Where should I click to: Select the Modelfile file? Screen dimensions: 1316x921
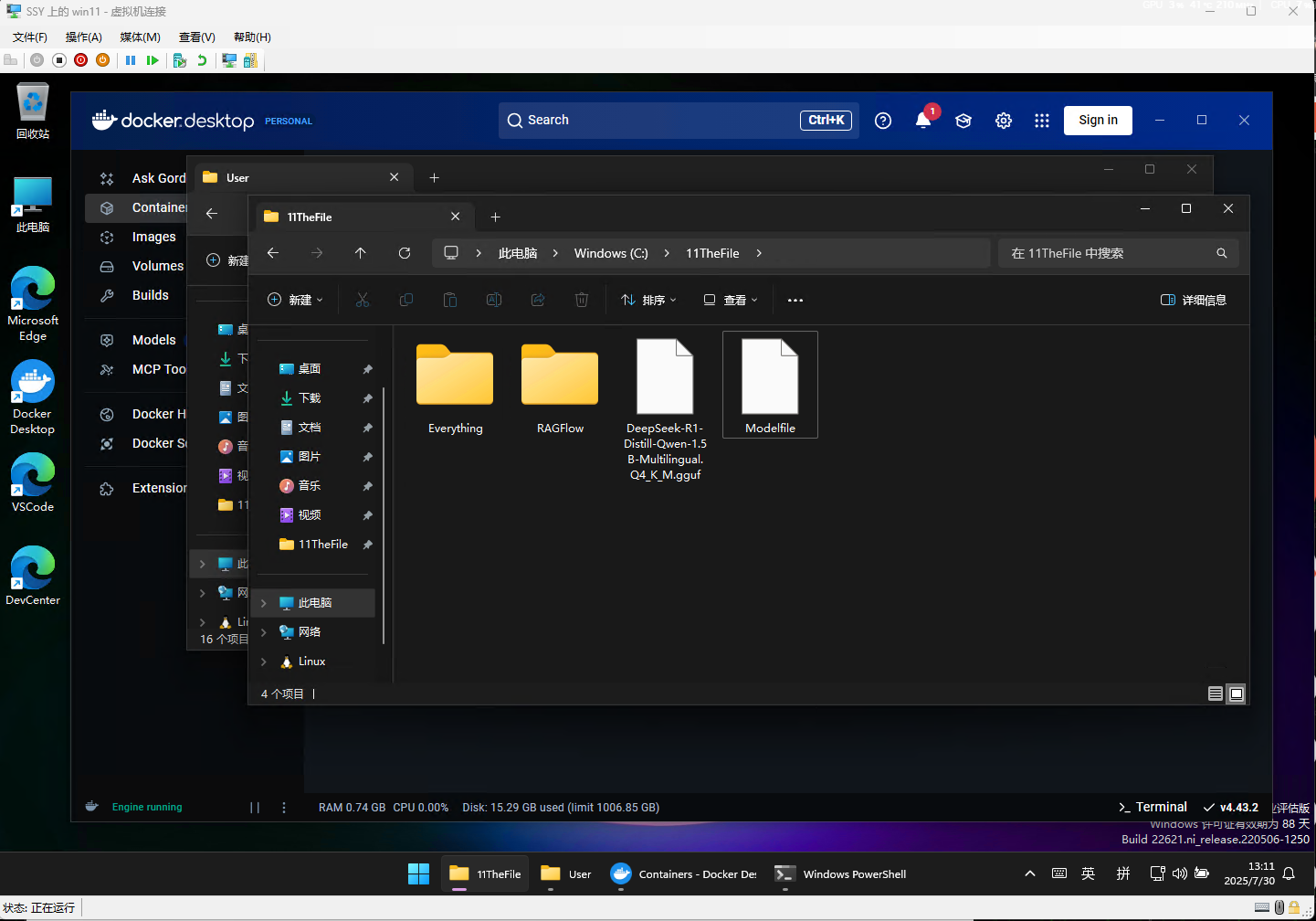coord(770,385)
